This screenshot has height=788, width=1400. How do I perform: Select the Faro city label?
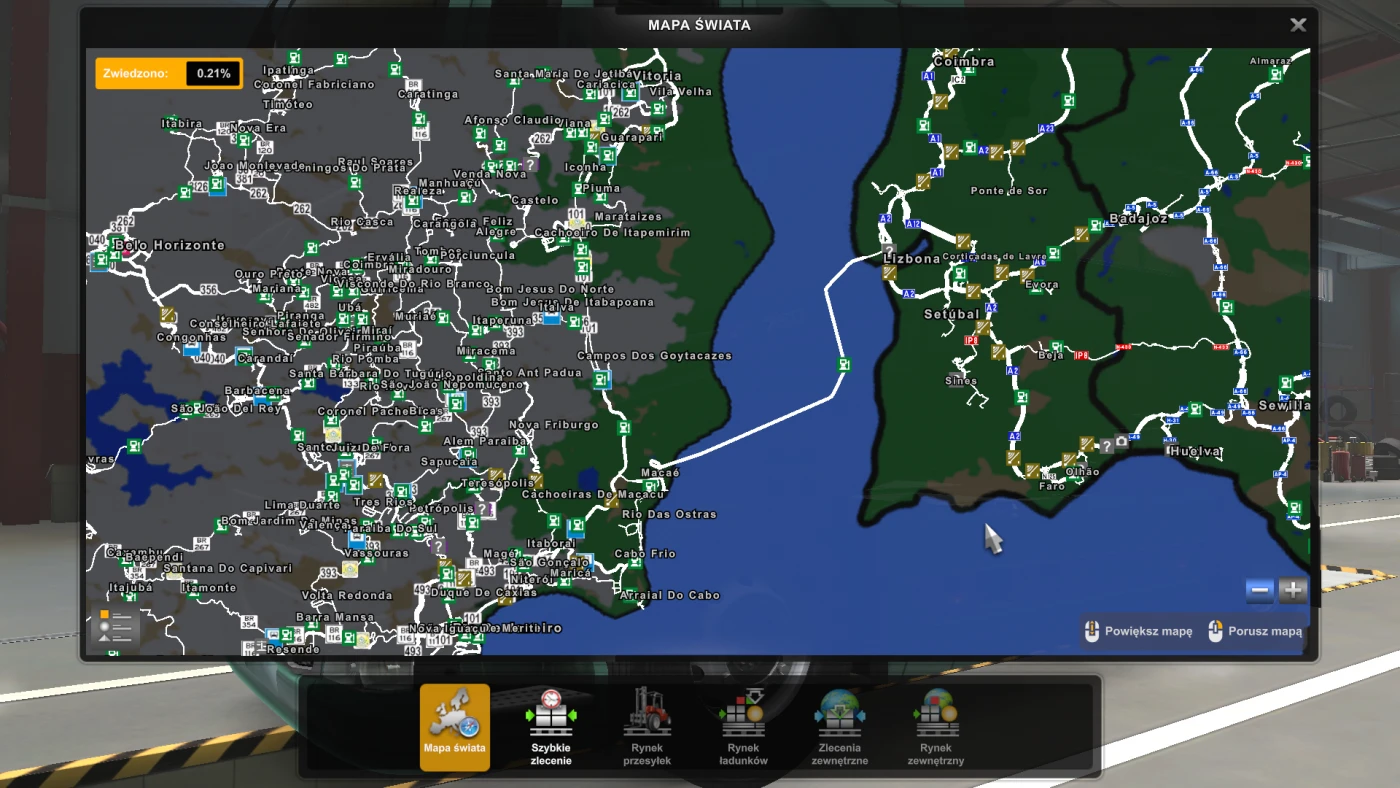(1052, 486)
